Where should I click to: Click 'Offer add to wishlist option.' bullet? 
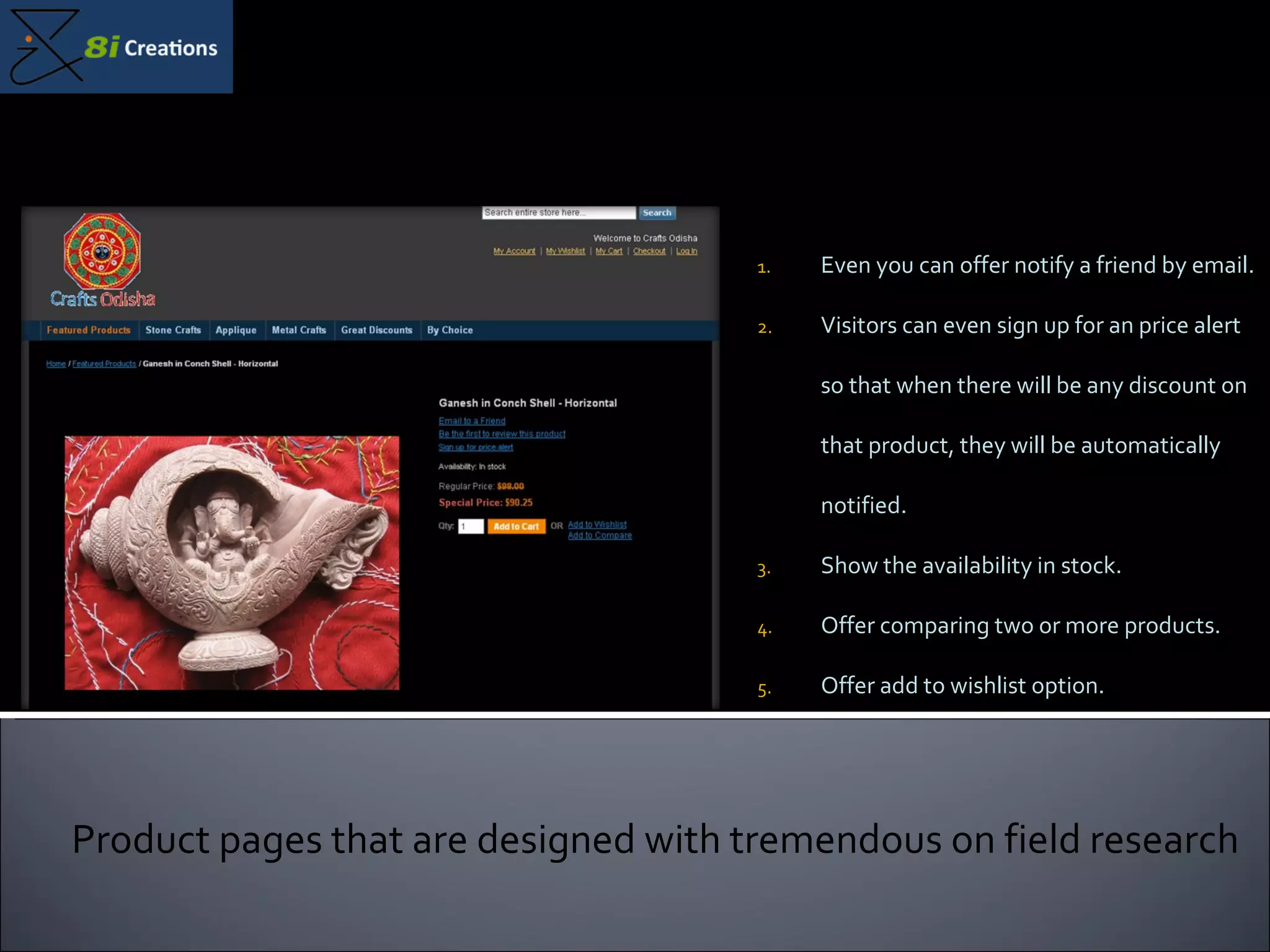pyautogui.click(x=962, y=686)
